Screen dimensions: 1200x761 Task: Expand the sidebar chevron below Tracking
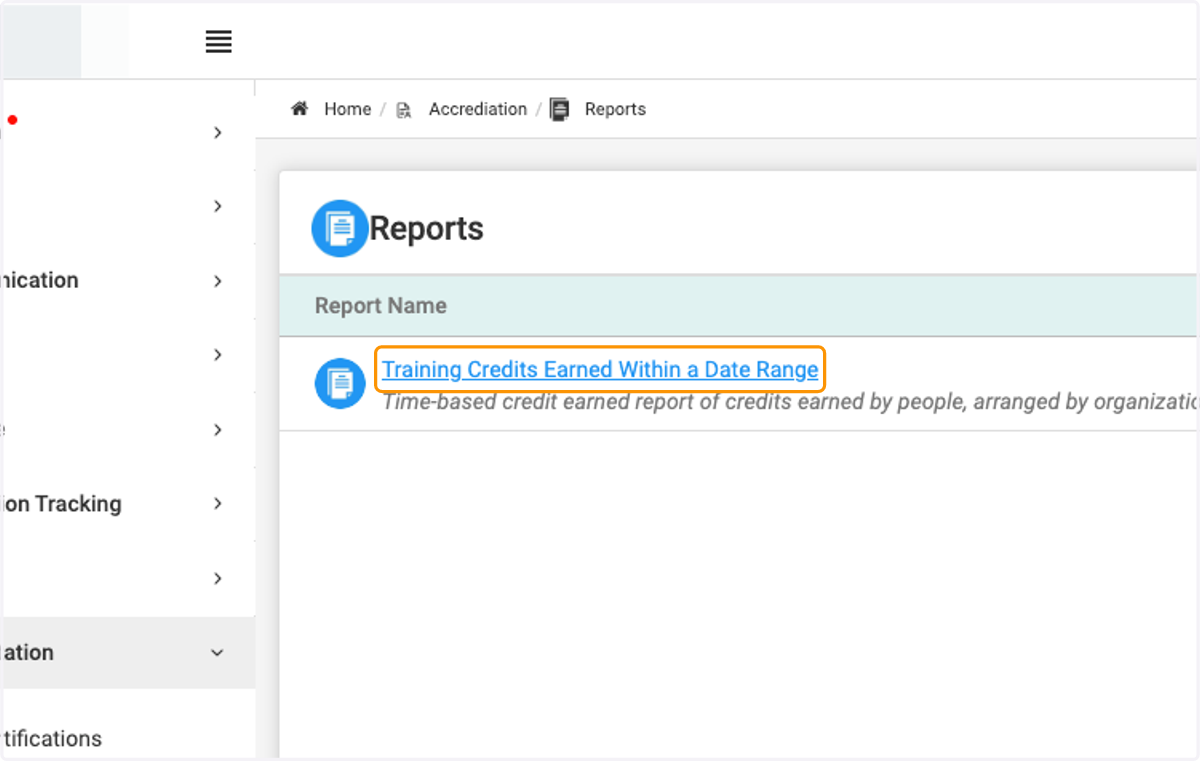tap(218, 579)
